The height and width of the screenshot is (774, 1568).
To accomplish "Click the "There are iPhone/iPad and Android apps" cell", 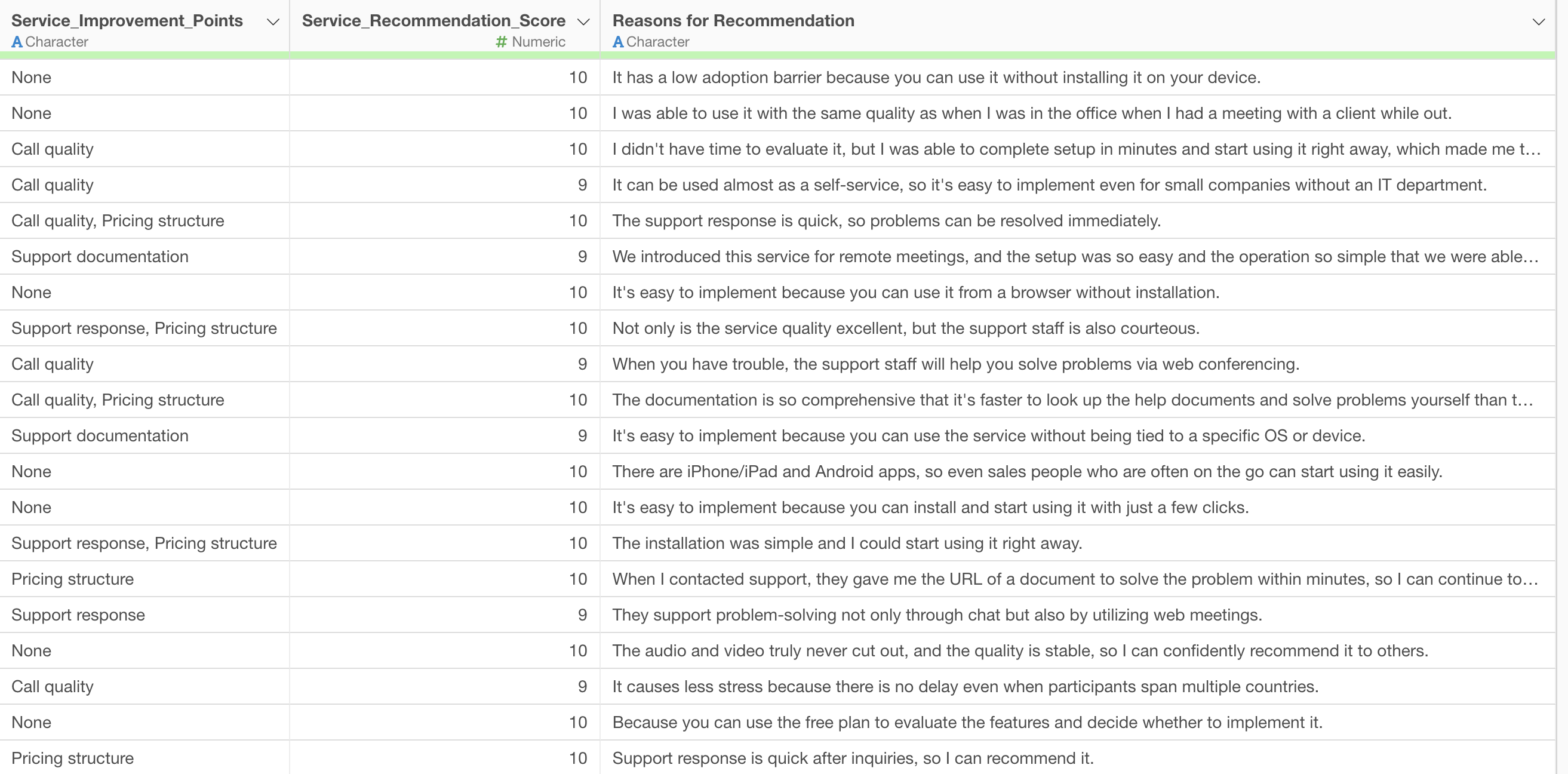I will pos(1027,471).
